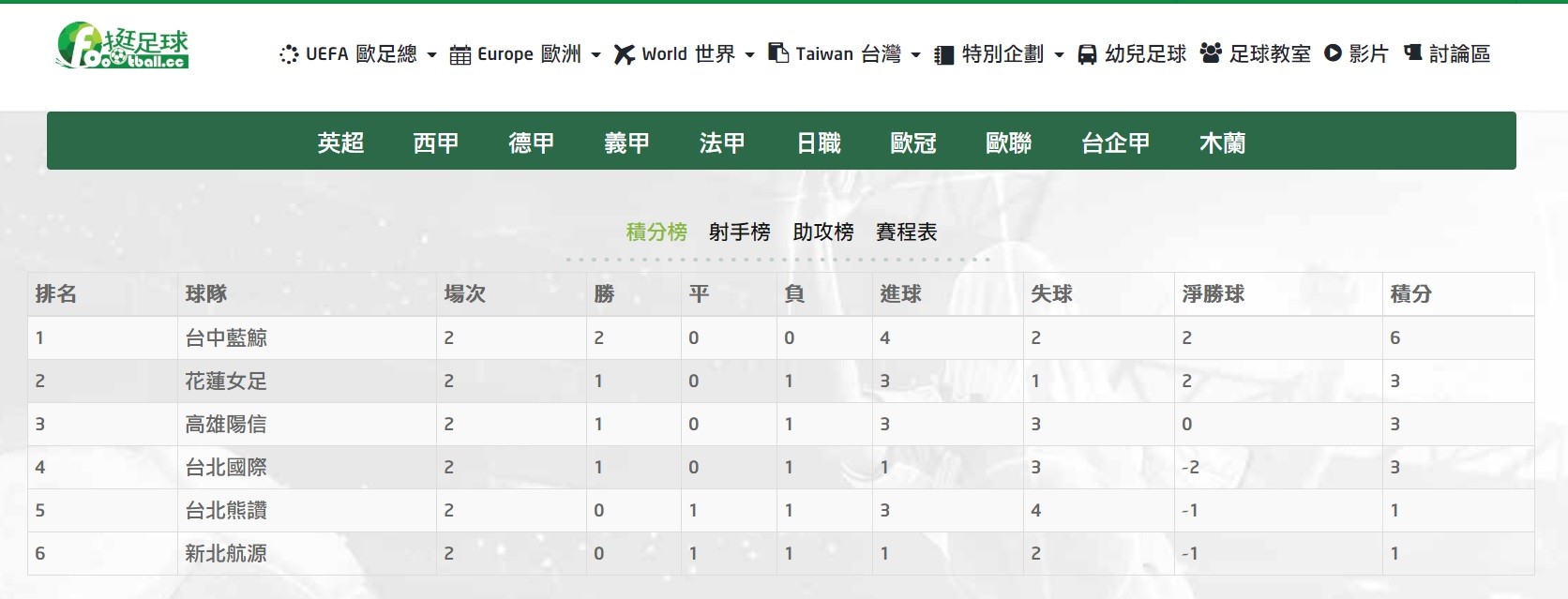
Task: Click team name 高雄陽信
Action: tap(226, 424)
